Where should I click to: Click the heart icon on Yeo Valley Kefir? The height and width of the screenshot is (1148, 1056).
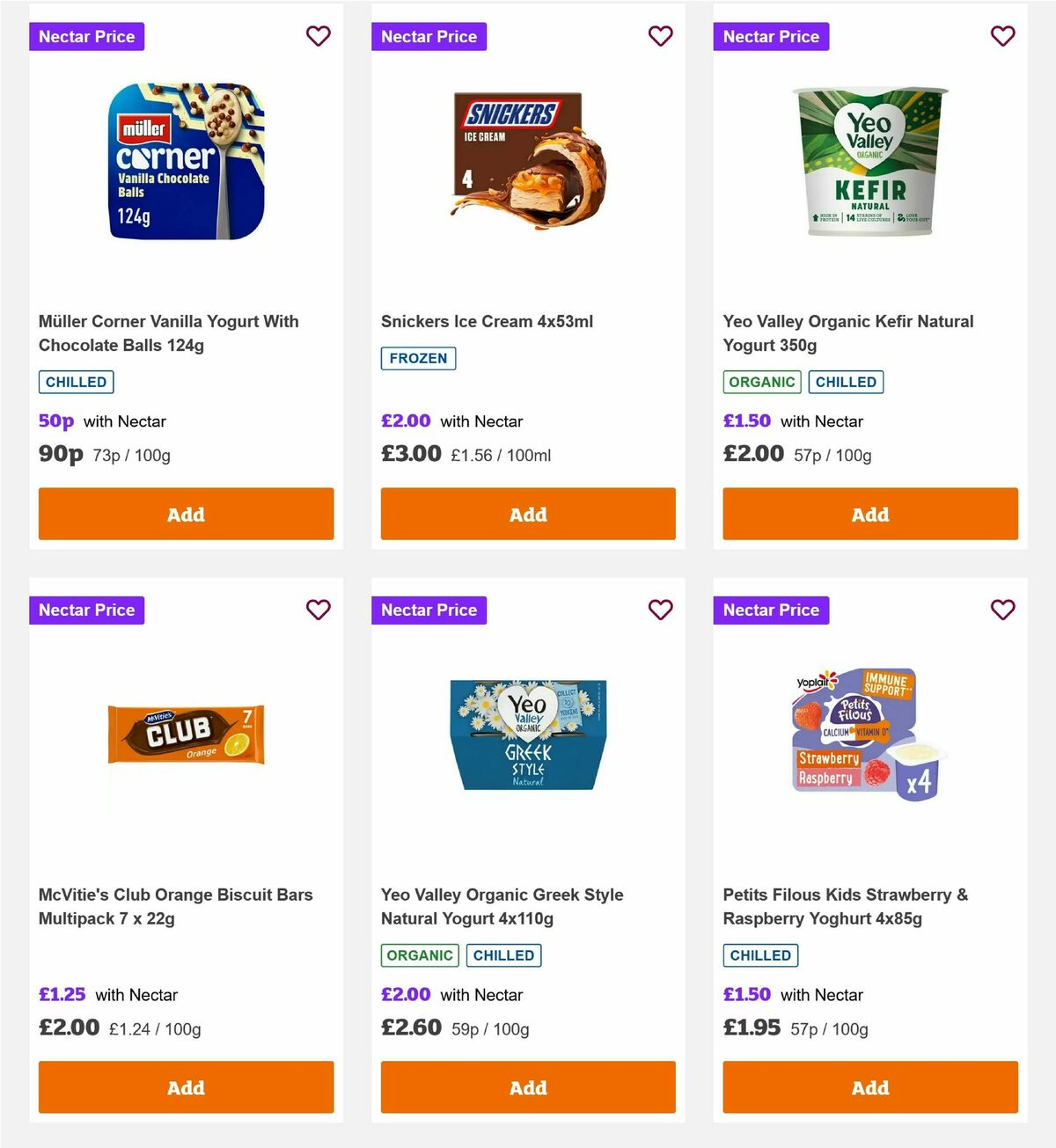click(1002, 36)
